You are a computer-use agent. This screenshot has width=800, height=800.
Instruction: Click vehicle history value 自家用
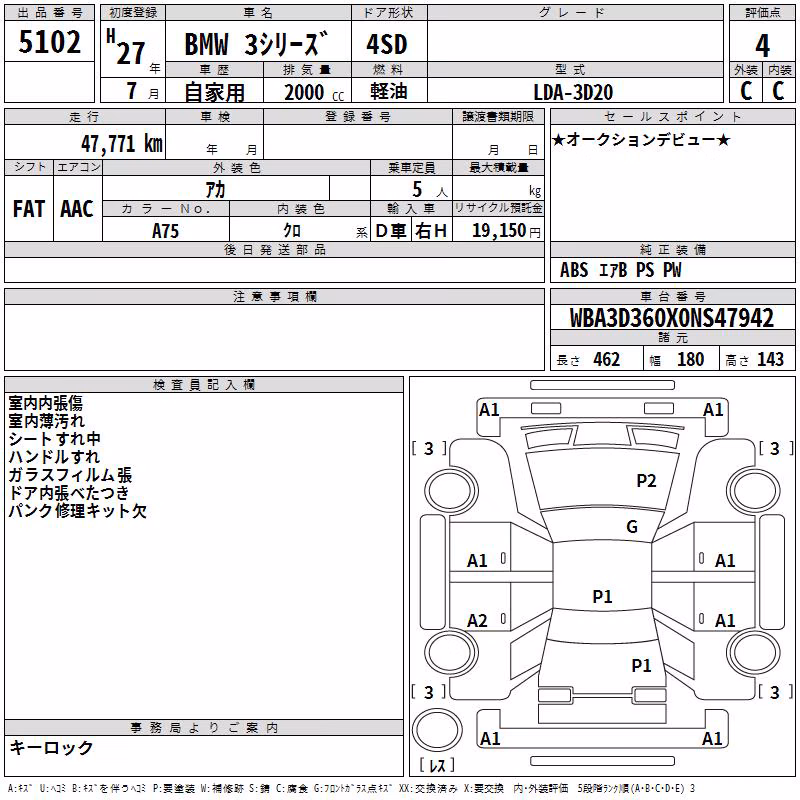tap(214, 92)
